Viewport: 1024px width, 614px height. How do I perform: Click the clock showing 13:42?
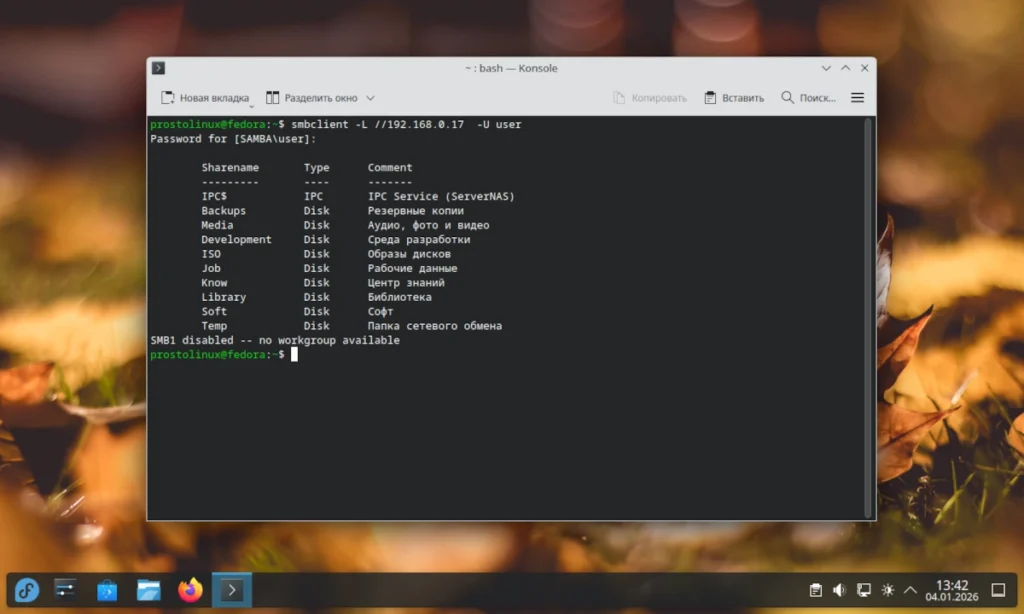click(x=952, y=590)
